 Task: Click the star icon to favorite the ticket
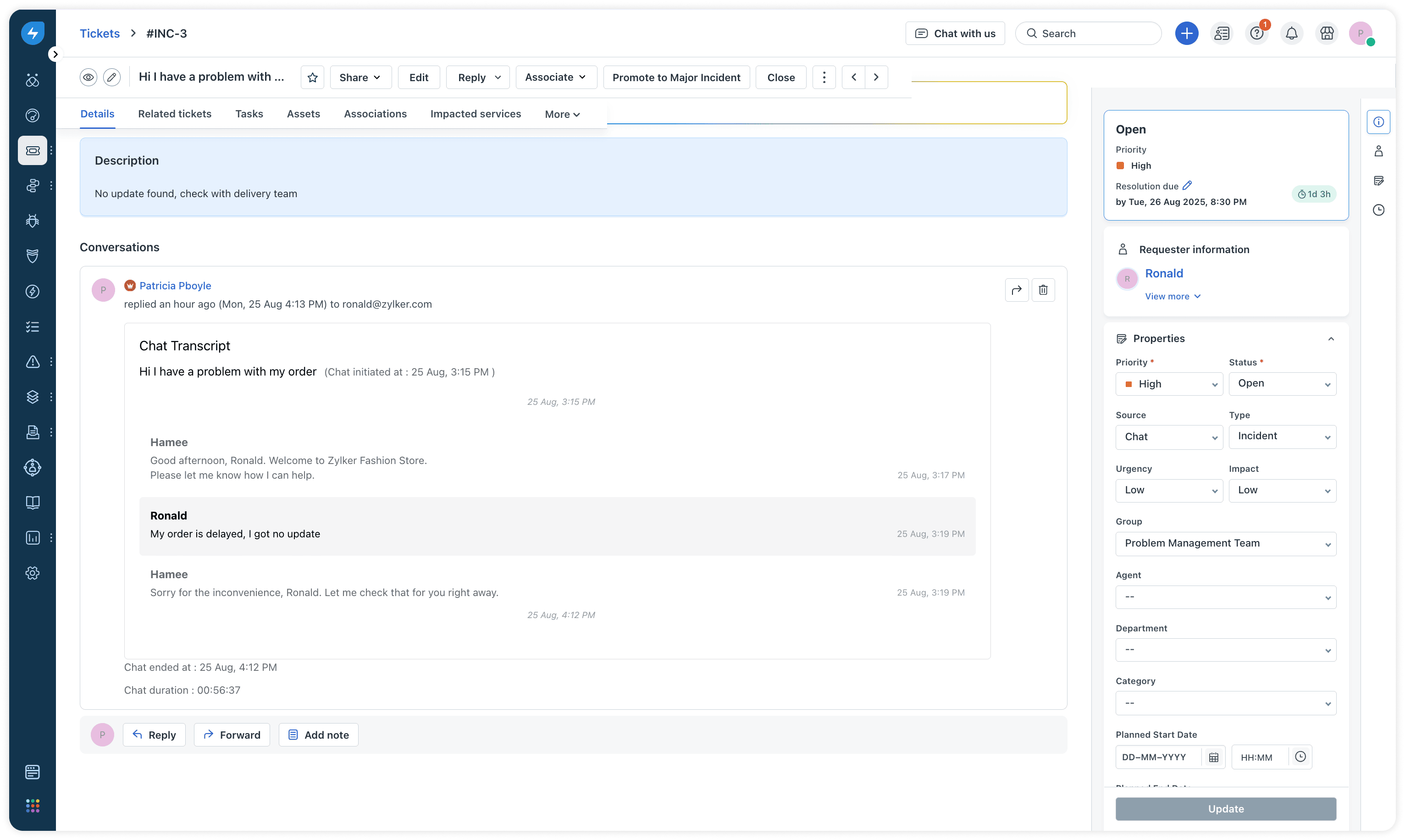pyautogui.click(x=312, y=77)
